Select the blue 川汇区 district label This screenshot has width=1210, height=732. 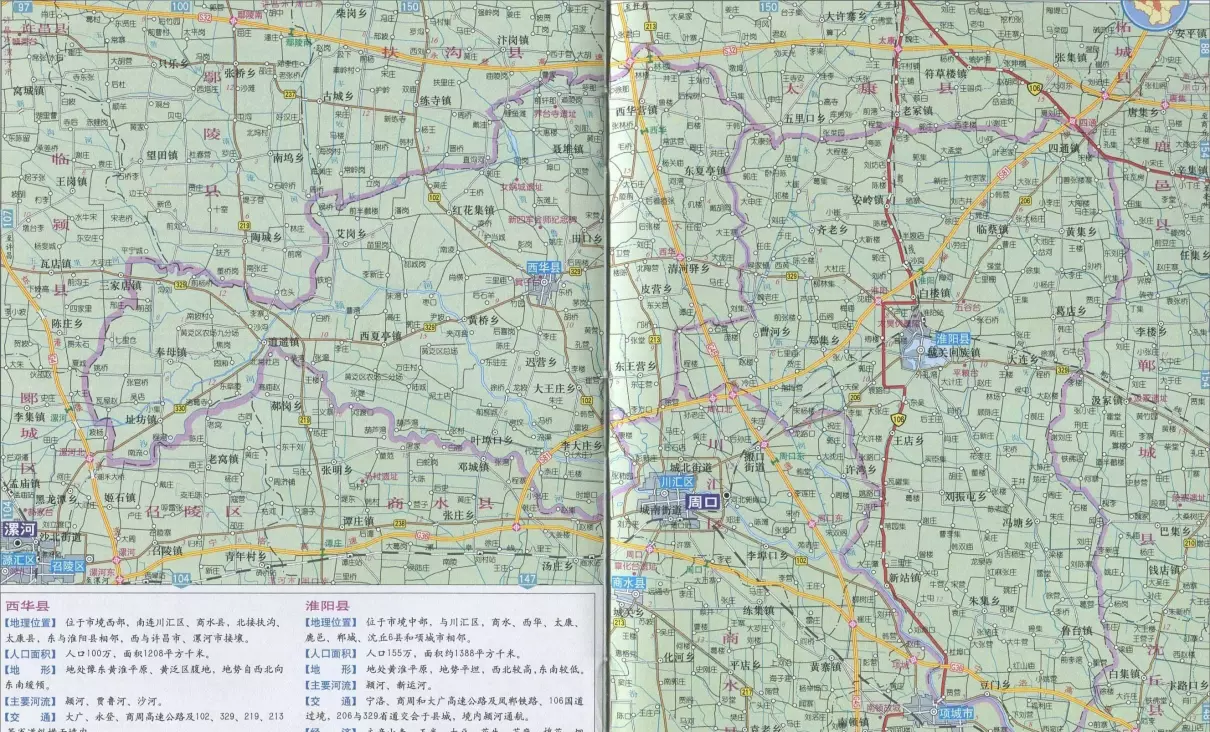click(675, 482)
